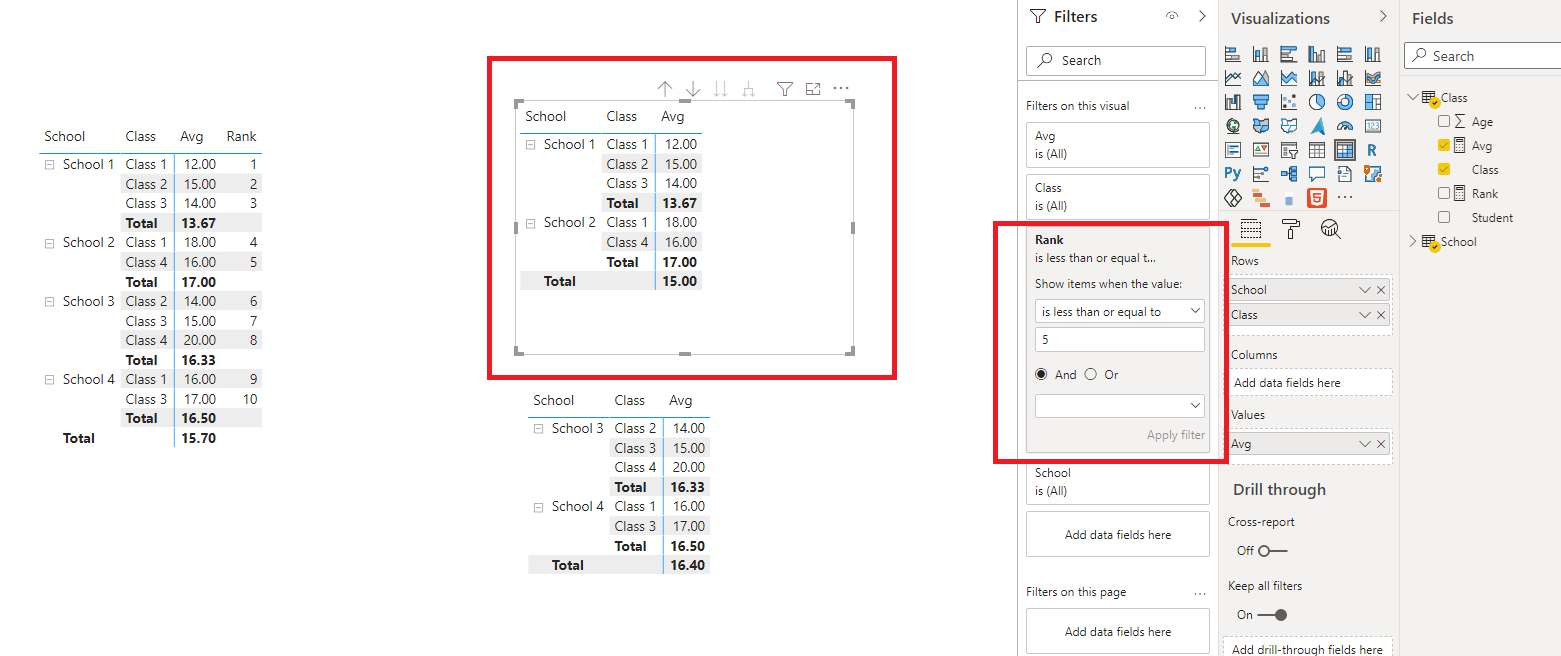Click the filter value field containing 5
1561x656 pixels.
(x=1120, y=340)
